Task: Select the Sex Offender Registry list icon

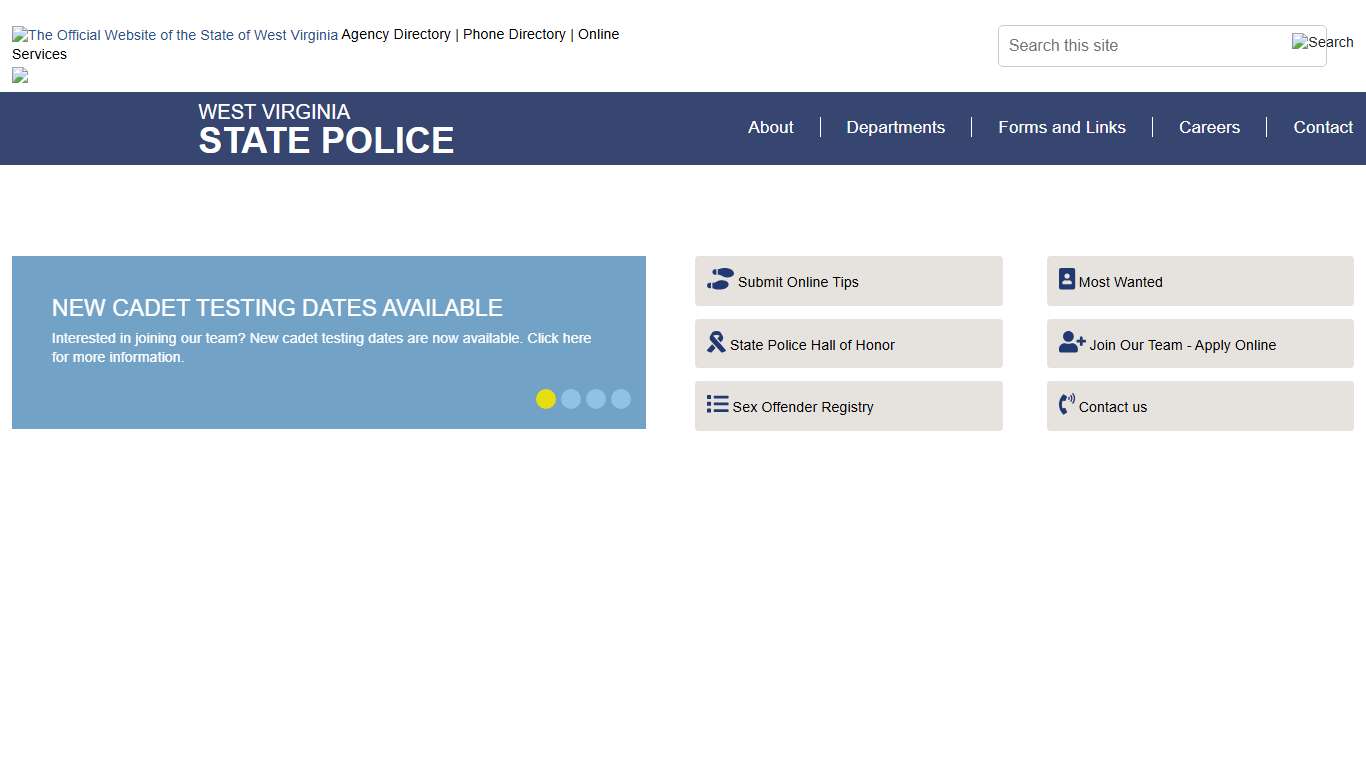Action: pyautogui.click(x=717, y=404)
